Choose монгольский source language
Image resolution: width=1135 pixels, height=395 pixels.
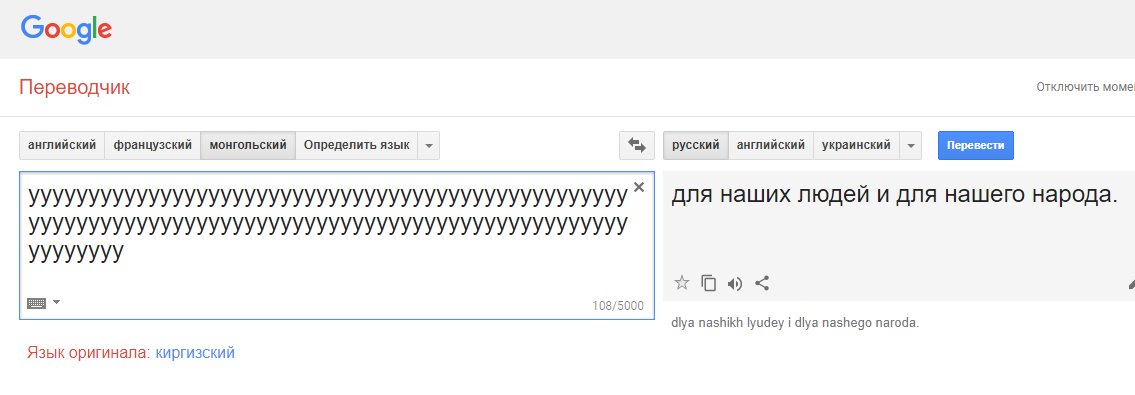point(248,145)
